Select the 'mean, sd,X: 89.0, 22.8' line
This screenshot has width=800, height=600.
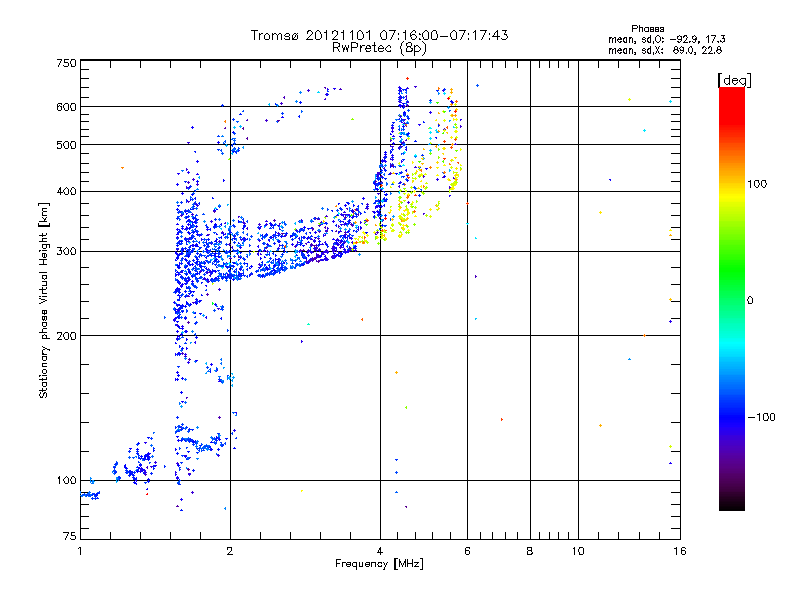(x=665, y=50)
